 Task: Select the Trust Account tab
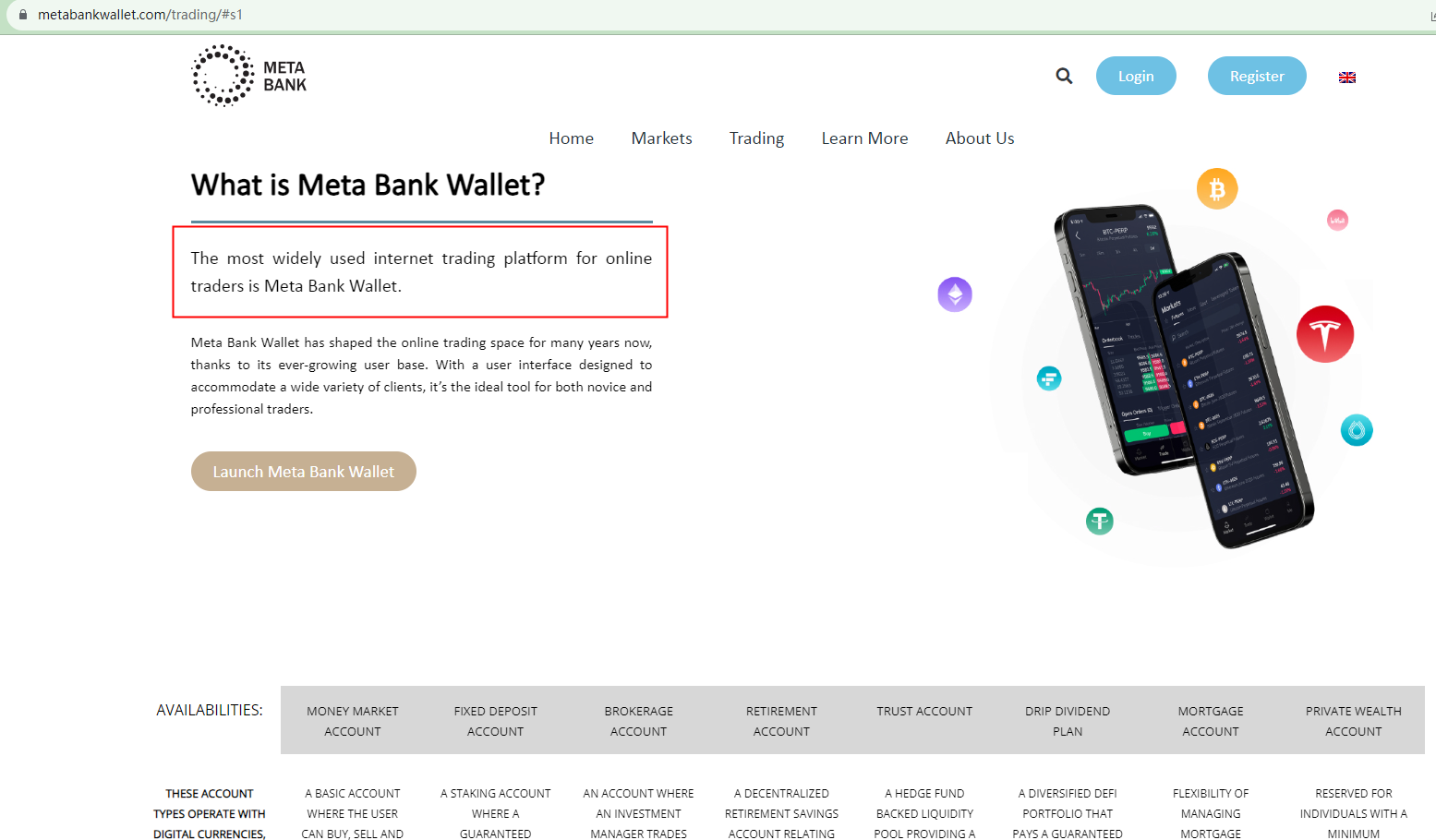pyautogui.click(x=924, y=712)
